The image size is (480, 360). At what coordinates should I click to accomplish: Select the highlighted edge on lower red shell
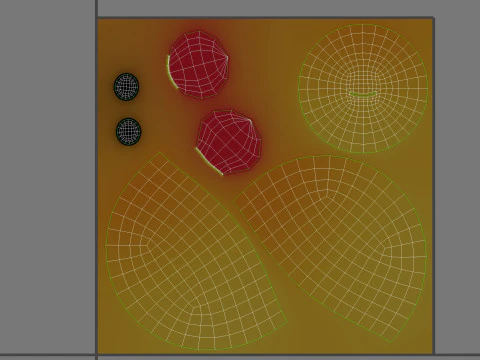pos(209,162)
